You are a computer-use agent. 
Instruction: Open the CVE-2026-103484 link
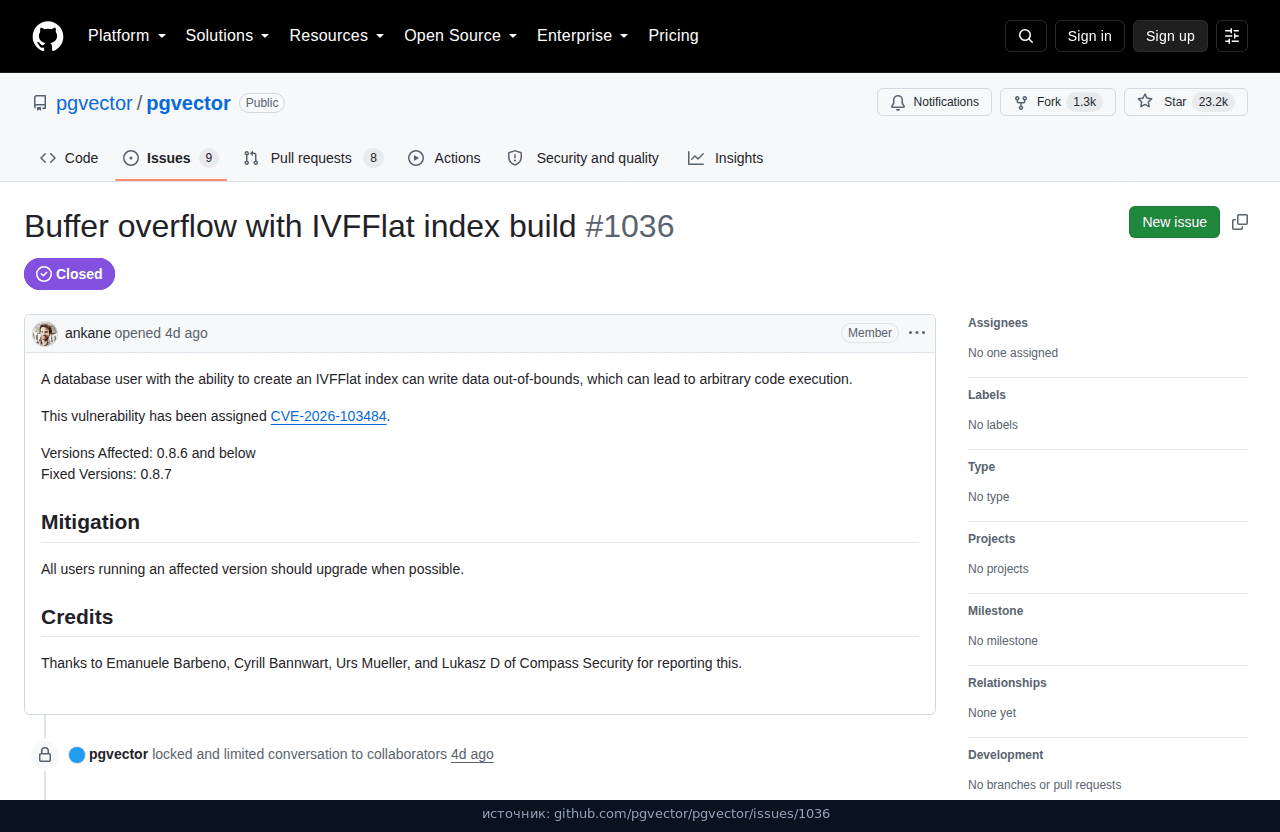(329, 416)
